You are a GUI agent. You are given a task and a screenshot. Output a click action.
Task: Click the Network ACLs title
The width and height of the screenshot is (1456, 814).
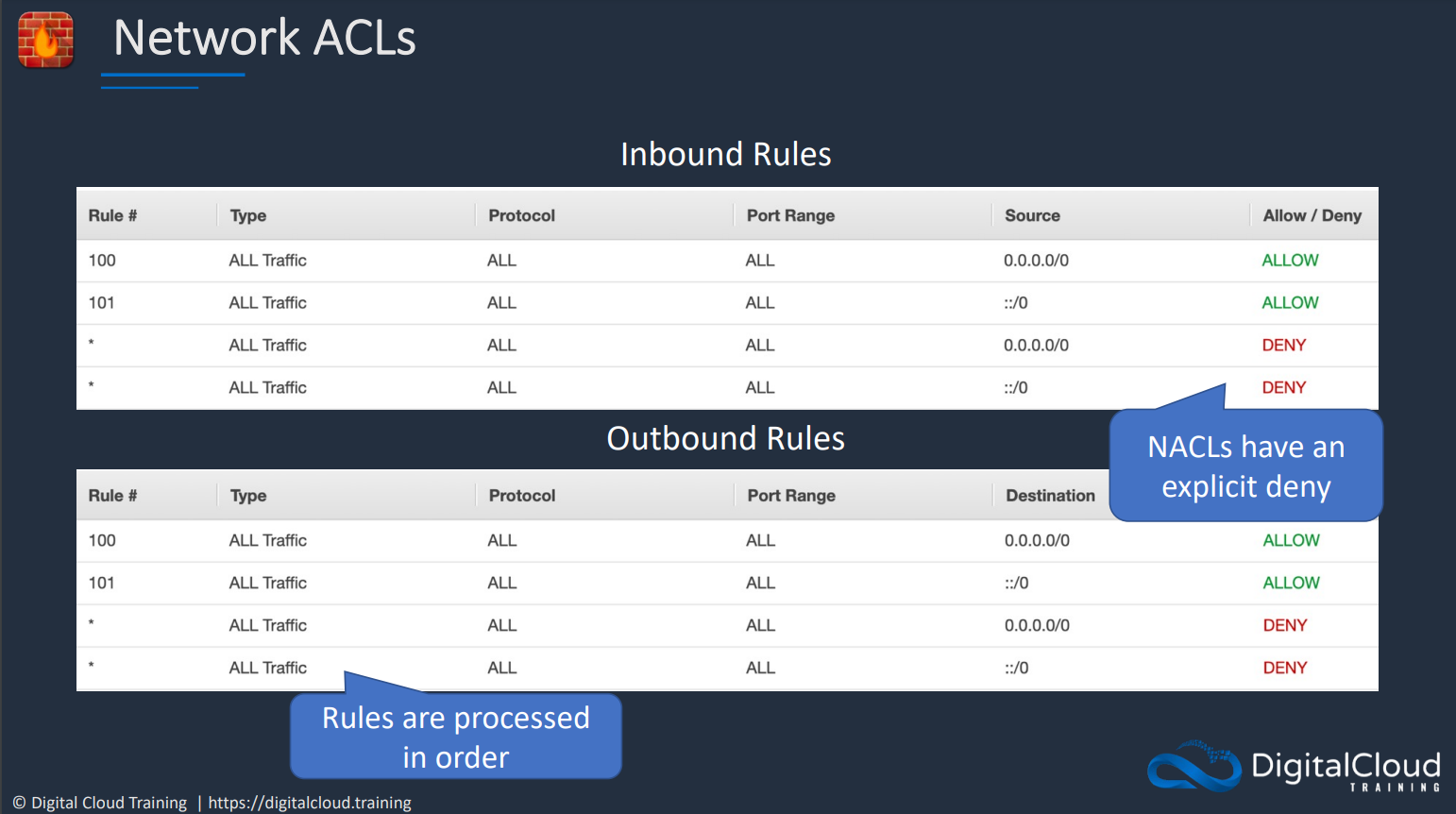click(x=264, y=38)
